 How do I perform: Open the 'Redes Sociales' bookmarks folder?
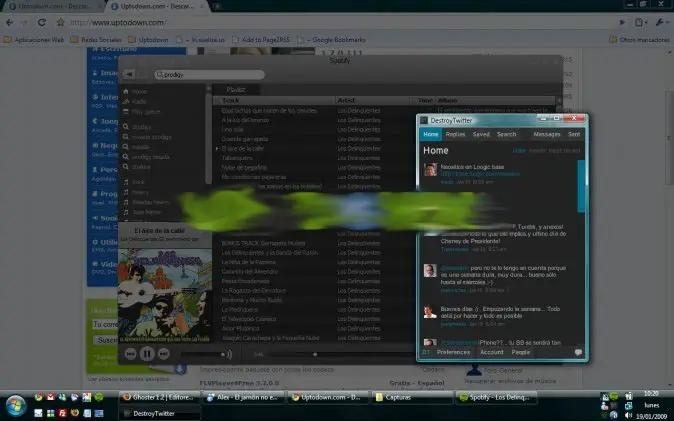tap(96, 40)
